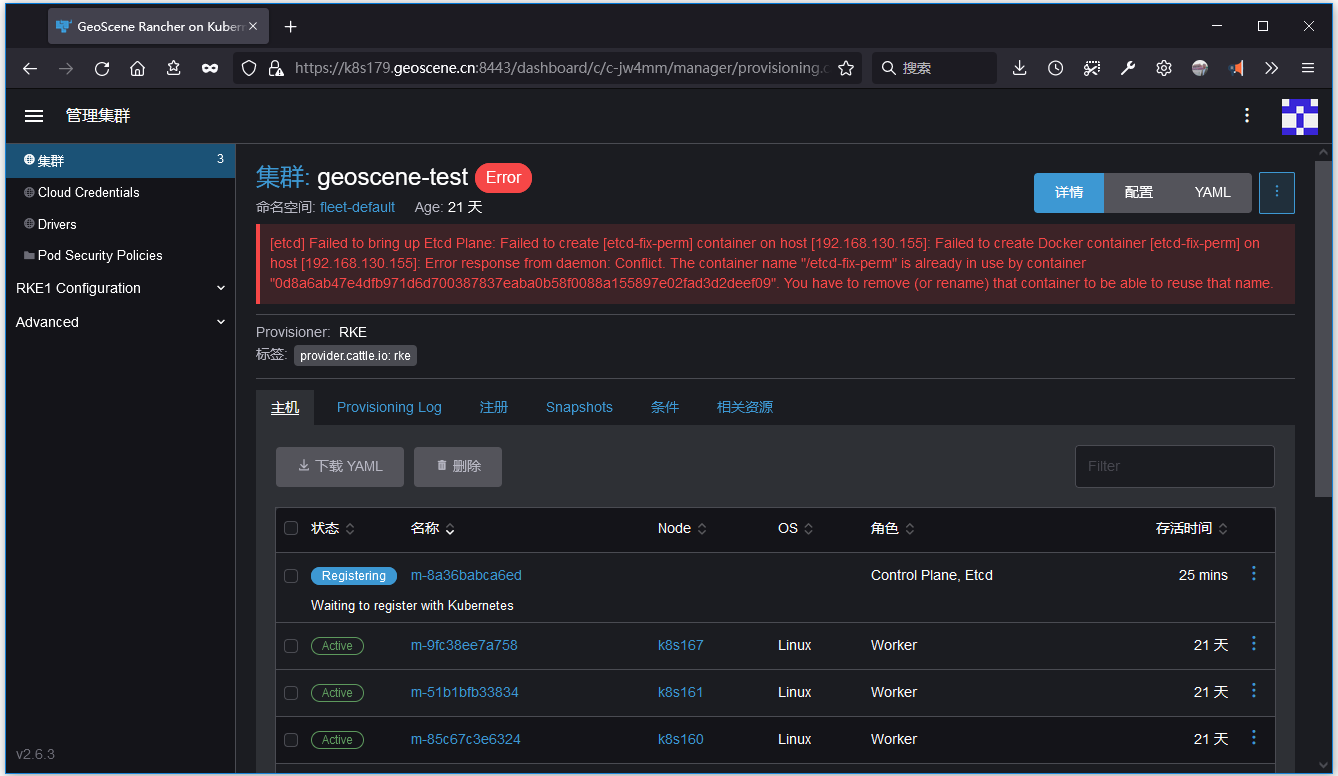Switch to the 配置 view
1338x776 pixels.
(x=1139, y=192)
